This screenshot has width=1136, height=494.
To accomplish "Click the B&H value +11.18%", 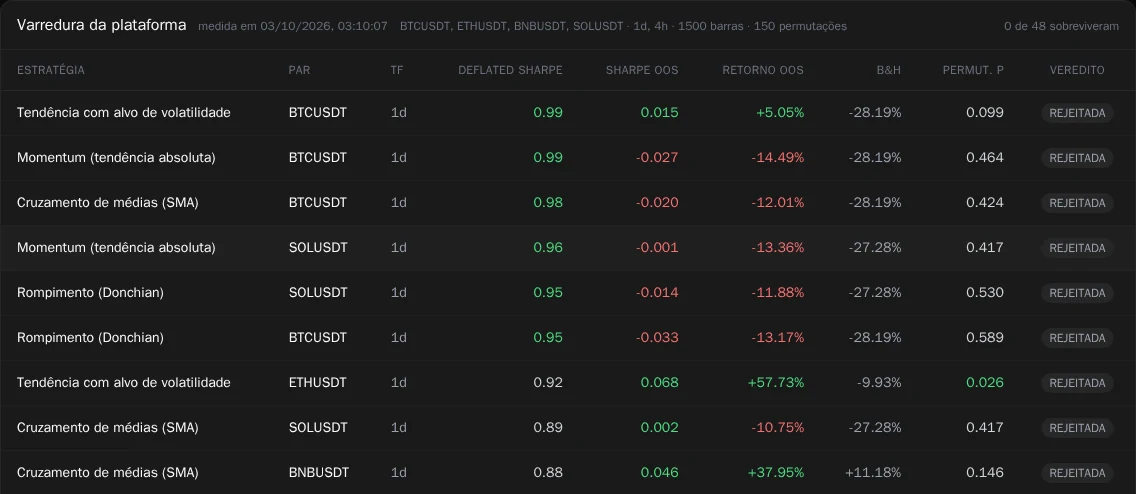I will (x=874, y=472).
